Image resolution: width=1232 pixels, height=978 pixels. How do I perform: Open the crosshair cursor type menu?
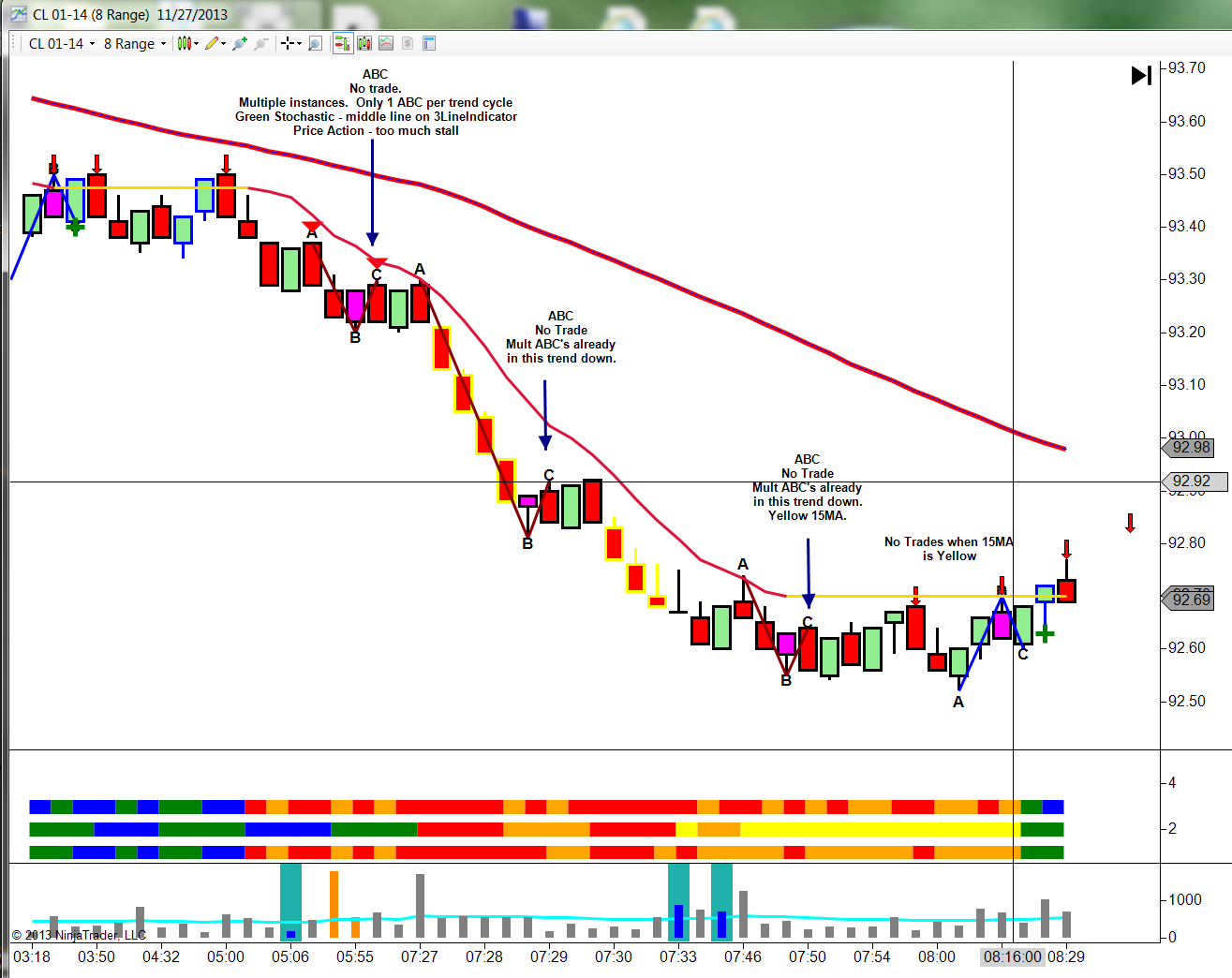[x=290, y=43]
